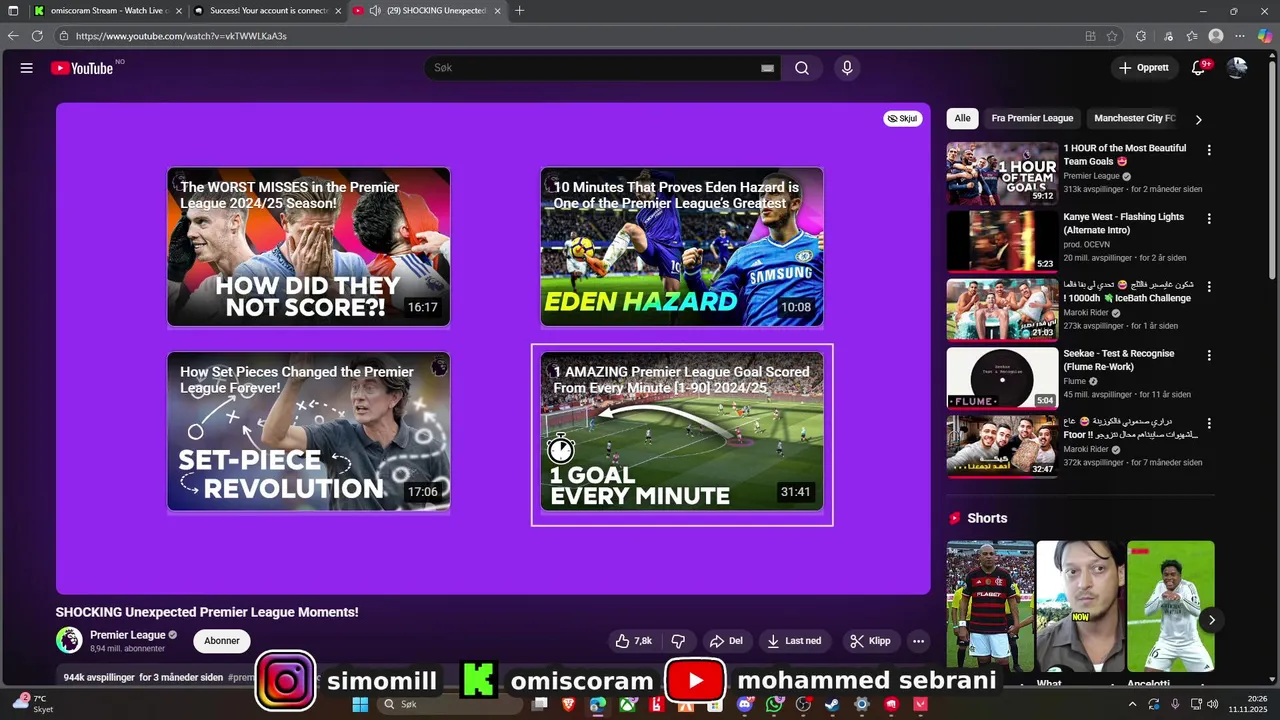Bookmark this page with star icon
Screen dimensions: 1280x720
(1112, 36)
